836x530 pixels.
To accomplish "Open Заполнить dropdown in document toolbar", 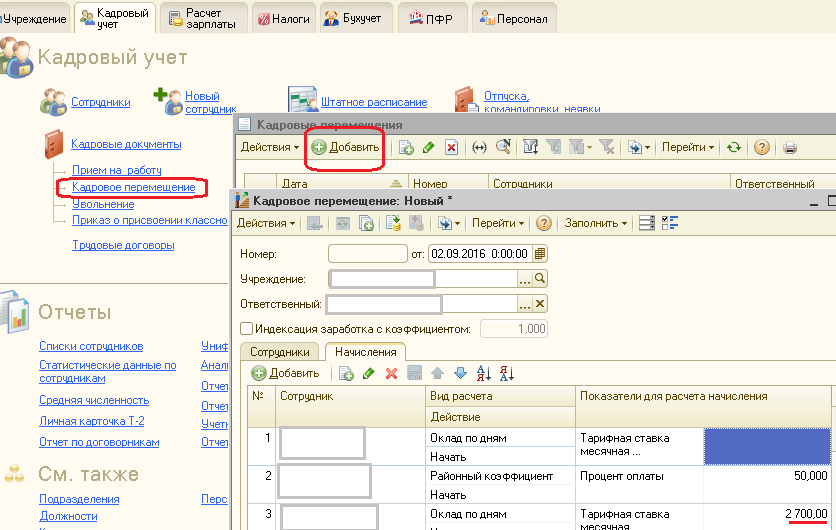I will pos(596,223).
